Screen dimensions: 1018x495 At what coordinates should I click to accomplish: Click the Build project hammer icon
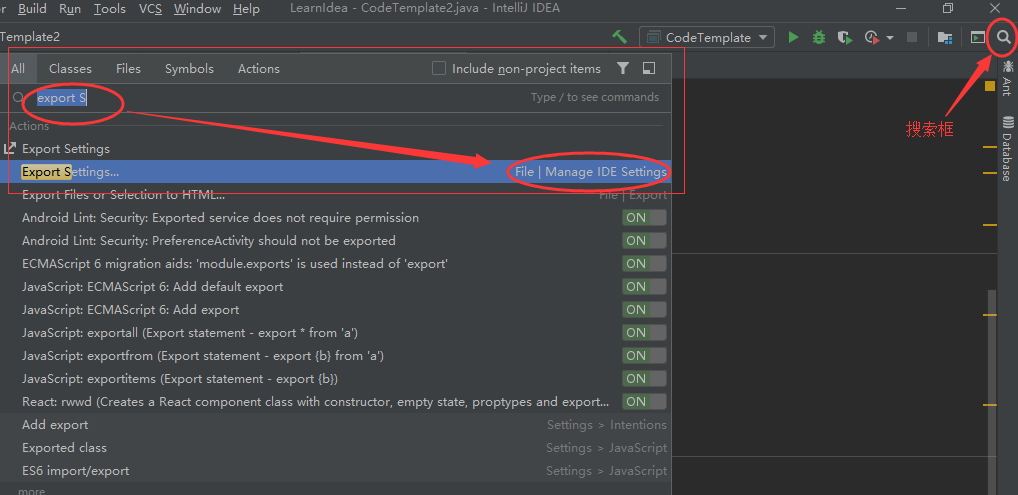point(619,37)
